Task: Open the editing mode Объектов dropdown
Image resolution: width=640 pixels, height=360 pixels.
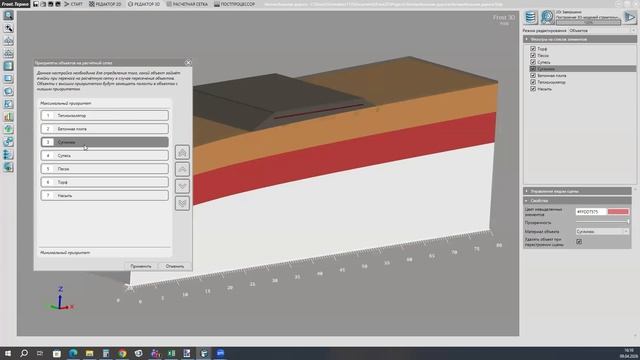Action: click(602, 31)
